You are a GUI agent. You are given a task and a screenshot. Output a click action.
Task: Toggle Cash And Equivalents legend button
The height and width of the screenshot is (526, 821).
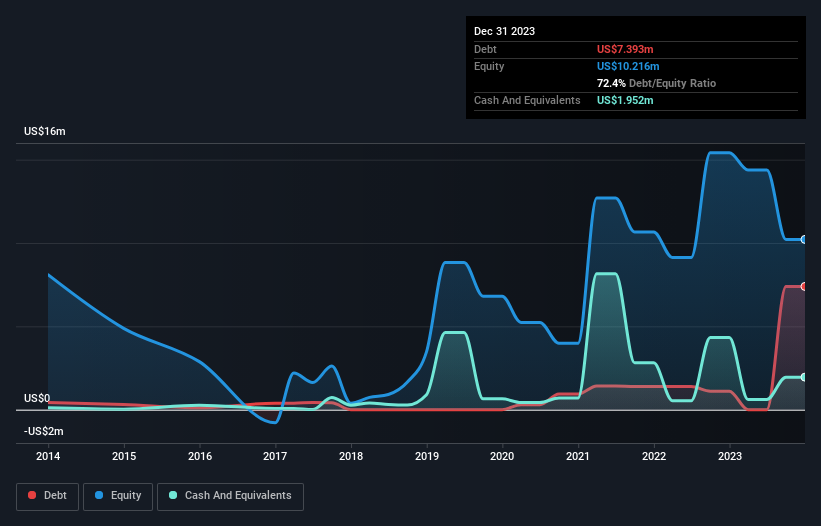pos(230,496)
